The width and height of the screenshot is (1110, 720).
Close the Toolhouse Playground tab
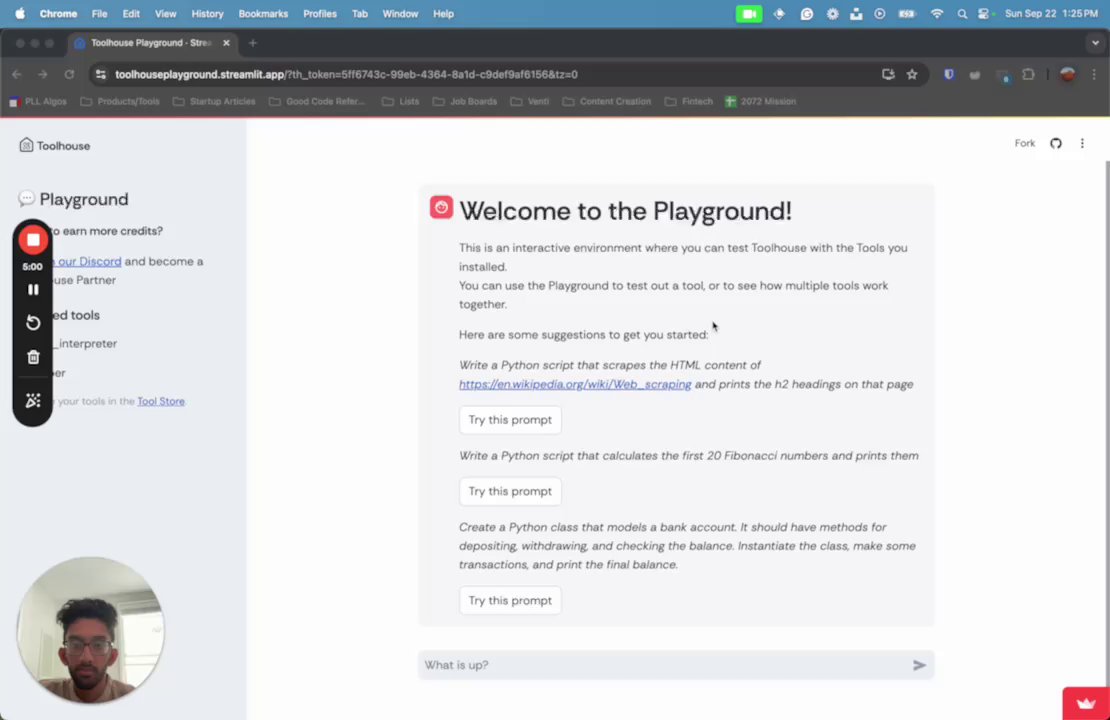click(226, 43)
